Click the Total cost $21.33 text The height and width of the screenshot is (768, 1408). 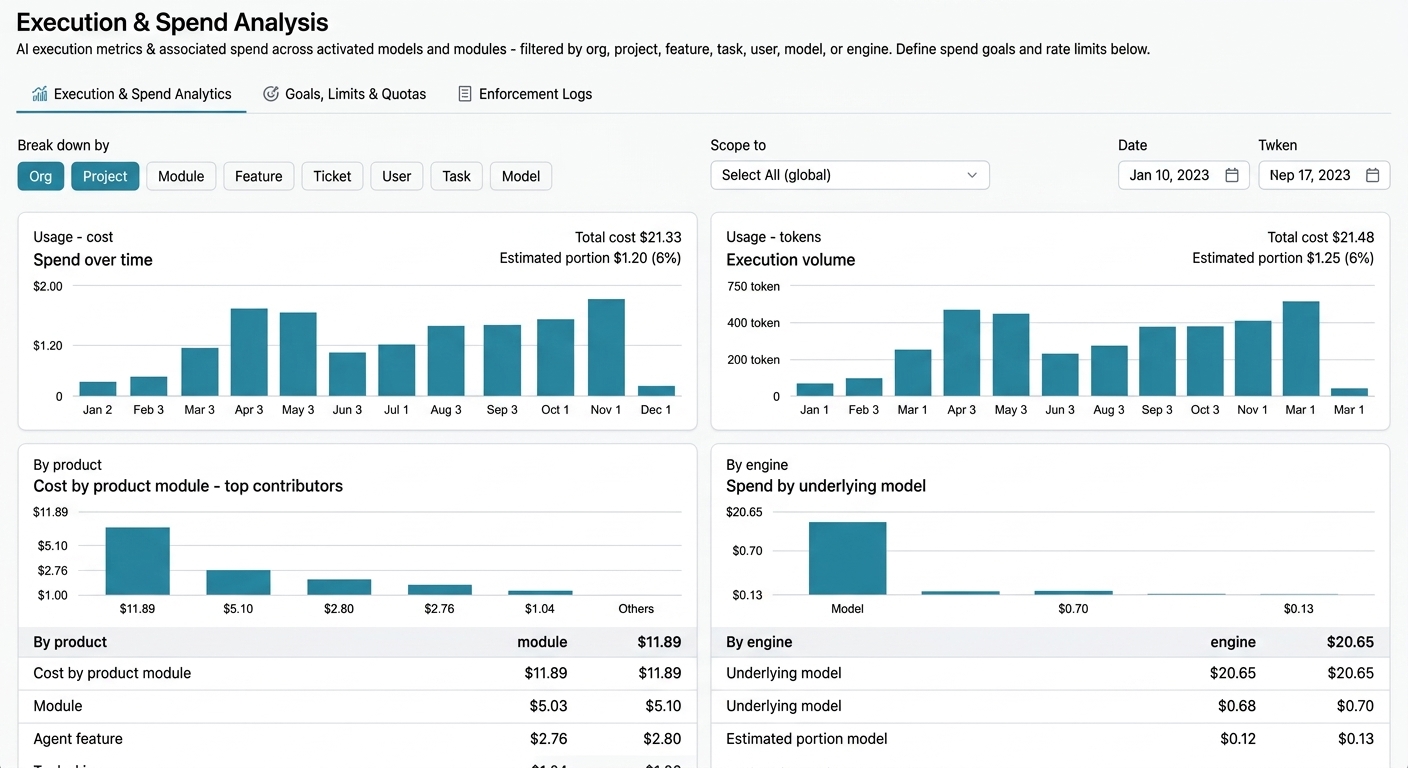click(628, 237)
